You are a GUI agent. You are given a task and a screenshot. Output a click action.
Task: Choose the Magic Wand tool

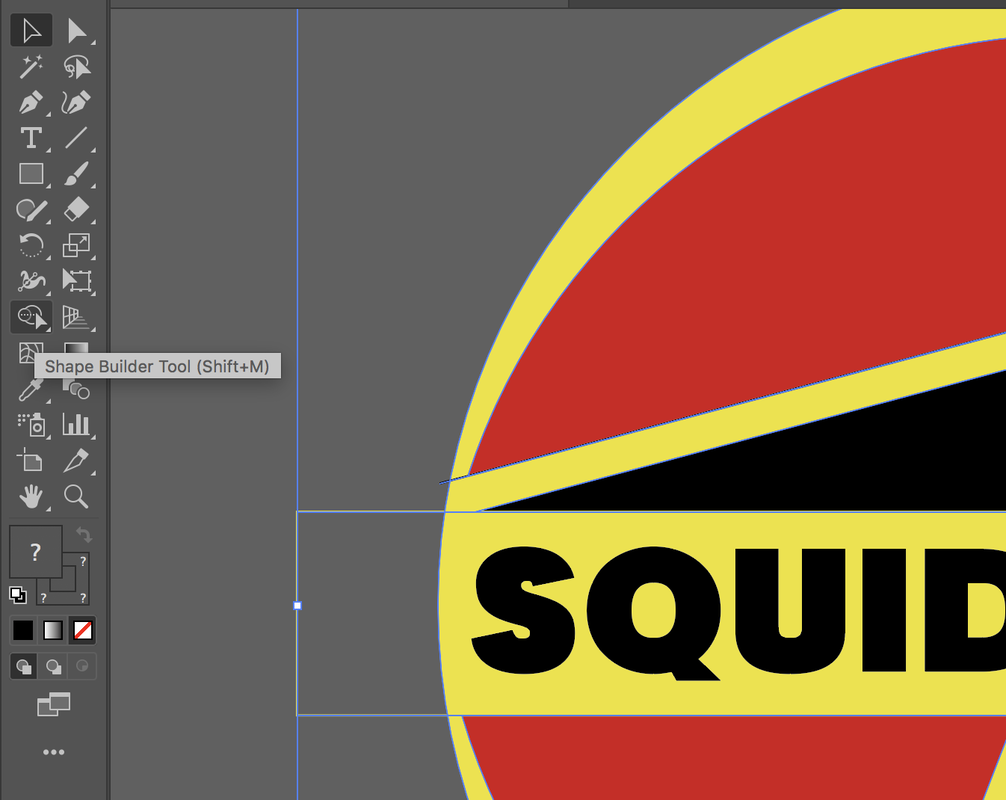(31, 67)
